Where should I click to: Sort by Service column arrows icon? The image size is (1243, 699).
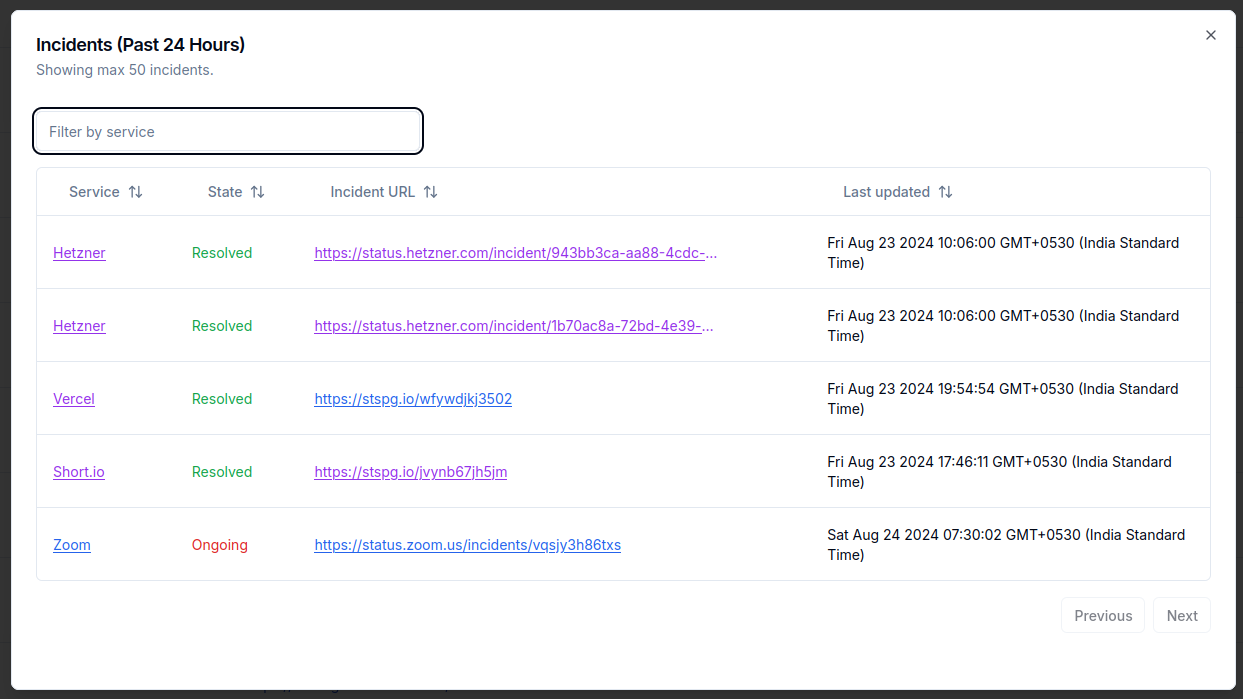click(x=135, y=192)
